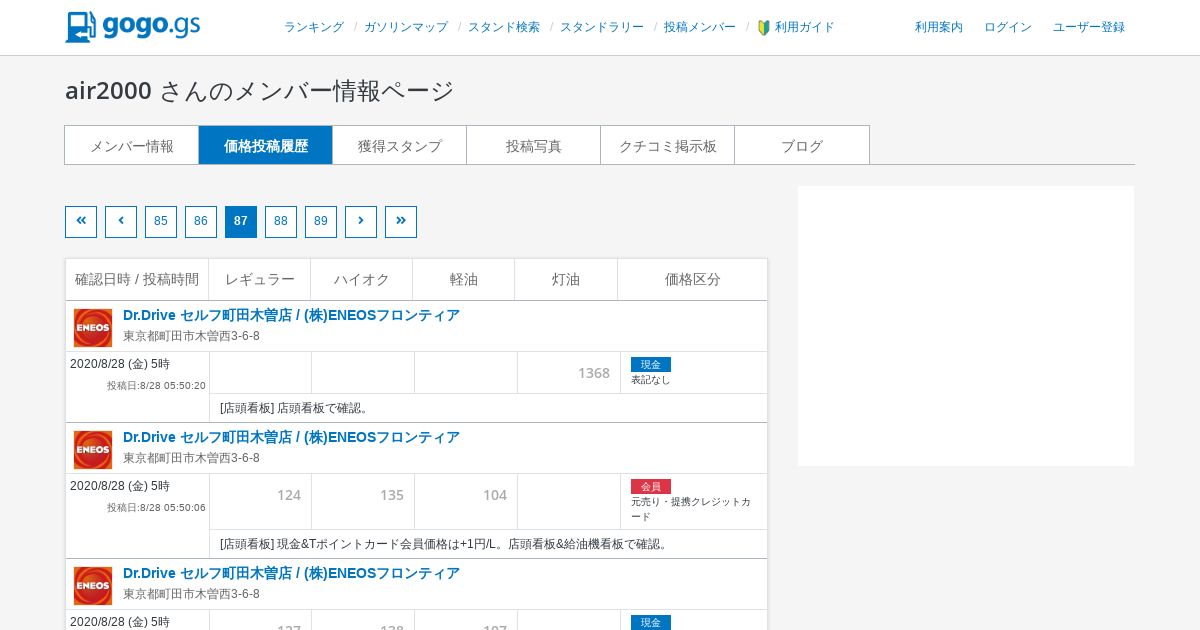Screen dimensions: 1200x630
Task: Click the ログイン link
Action: [x=1008, y=28]
